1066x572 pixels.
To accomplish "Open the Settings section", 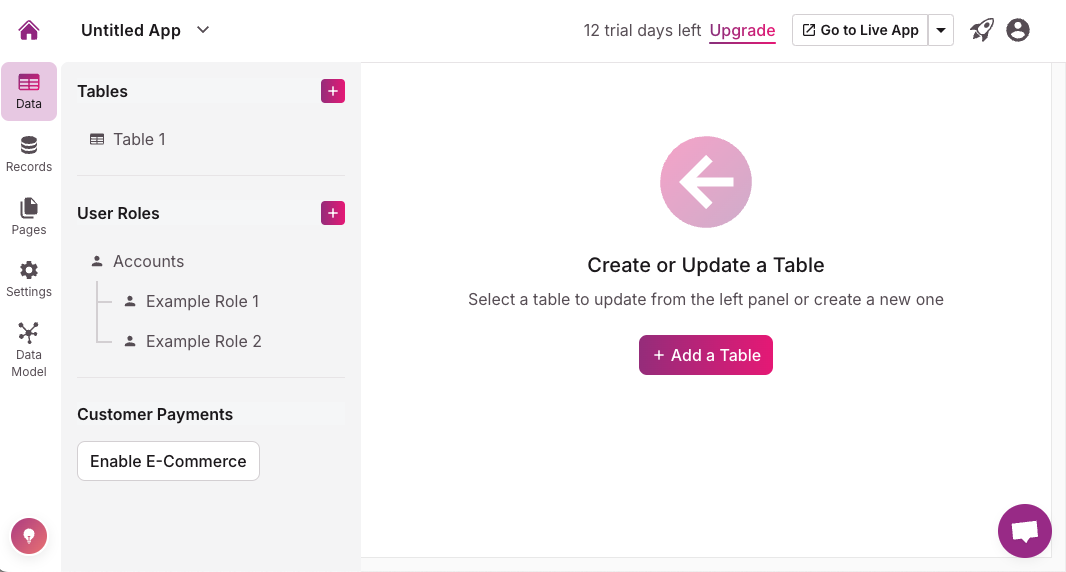I will pyautogui.click(x=29, y=279).
